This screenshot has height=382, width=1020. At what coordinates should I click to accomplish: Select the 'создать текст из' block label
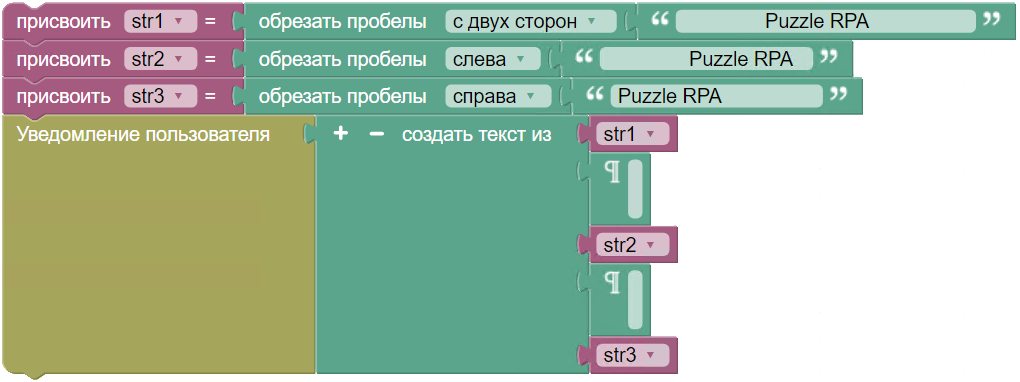click(477, 135)
